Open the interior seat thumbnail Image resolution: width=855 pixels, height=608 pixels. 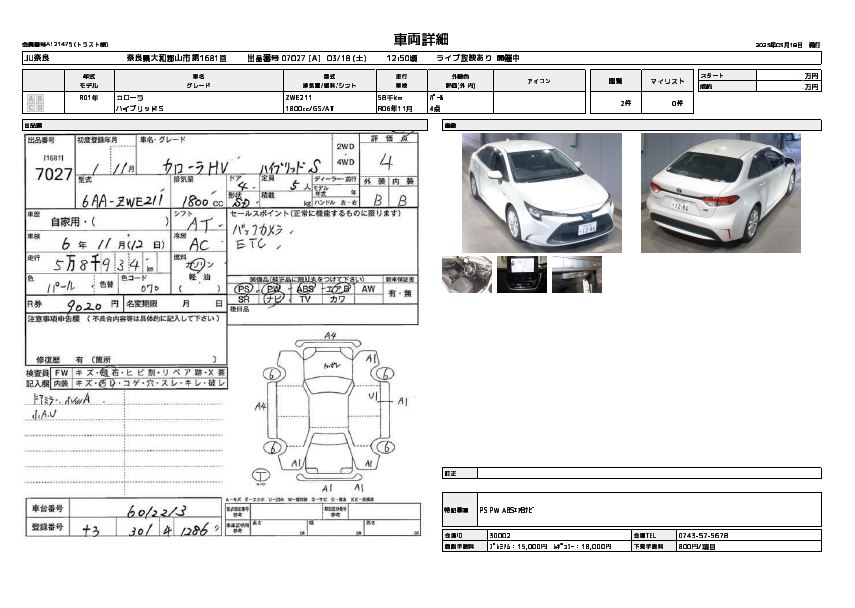[x=467, y=274]
